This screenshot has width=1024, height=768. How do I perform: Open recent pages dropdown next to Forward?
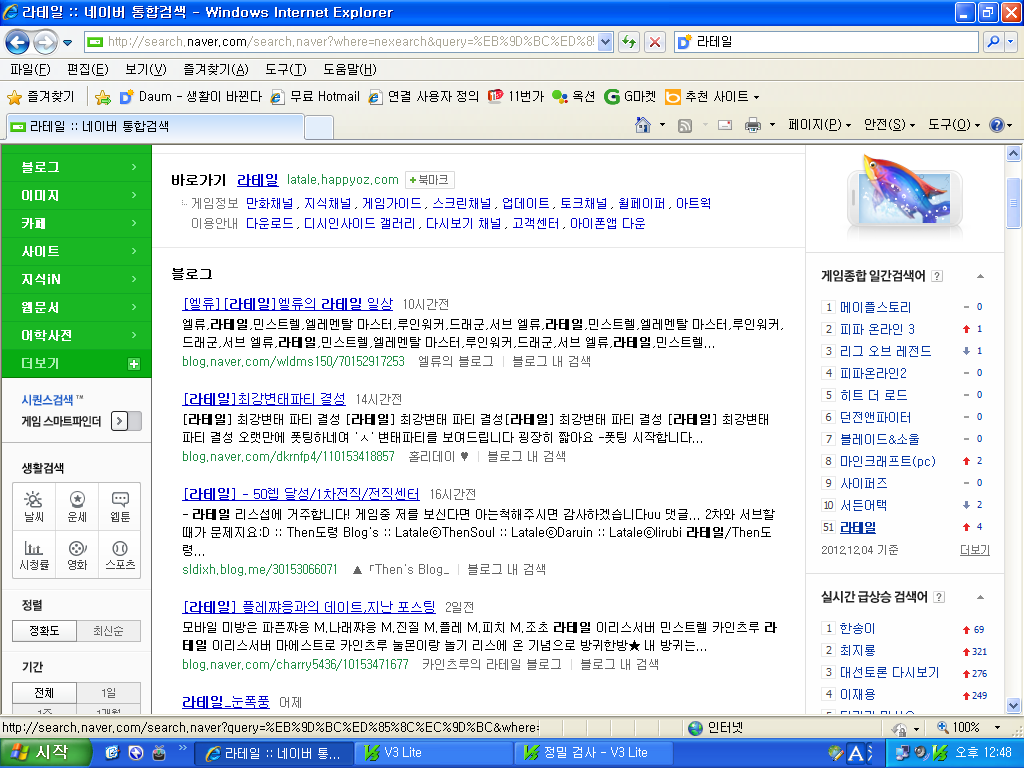[67, 43]
